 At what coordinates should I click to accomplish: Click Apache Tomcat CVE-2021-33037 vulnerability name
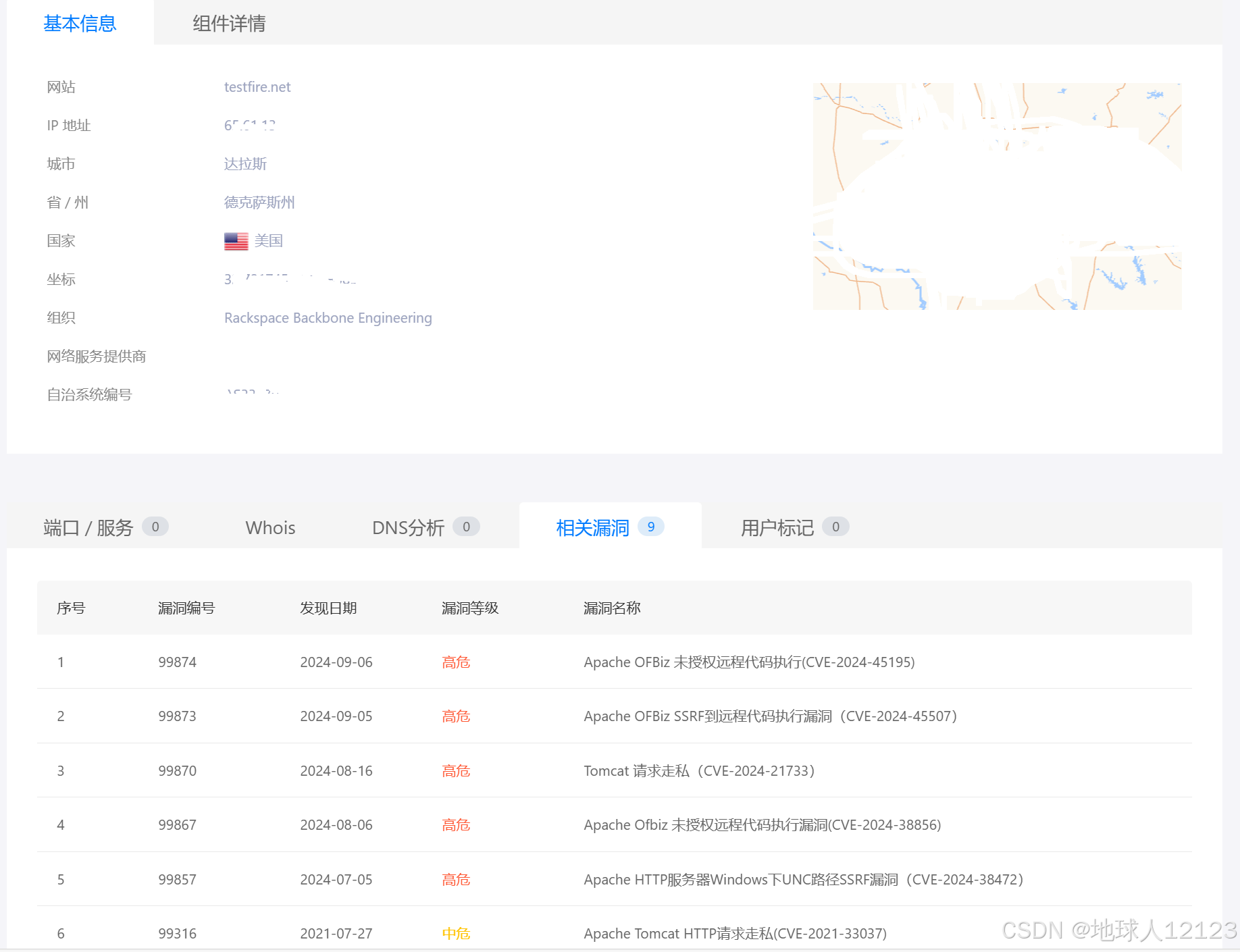click(735, 934)
